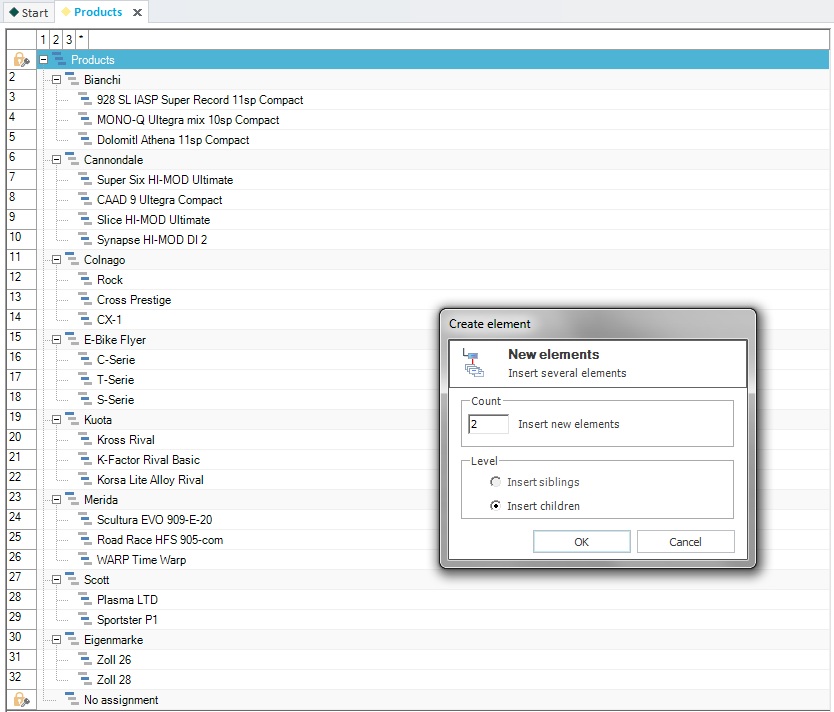834x712 pixels.
Task: Select Road Race HFS 905-com element
Action: click(x=160, y=539)
